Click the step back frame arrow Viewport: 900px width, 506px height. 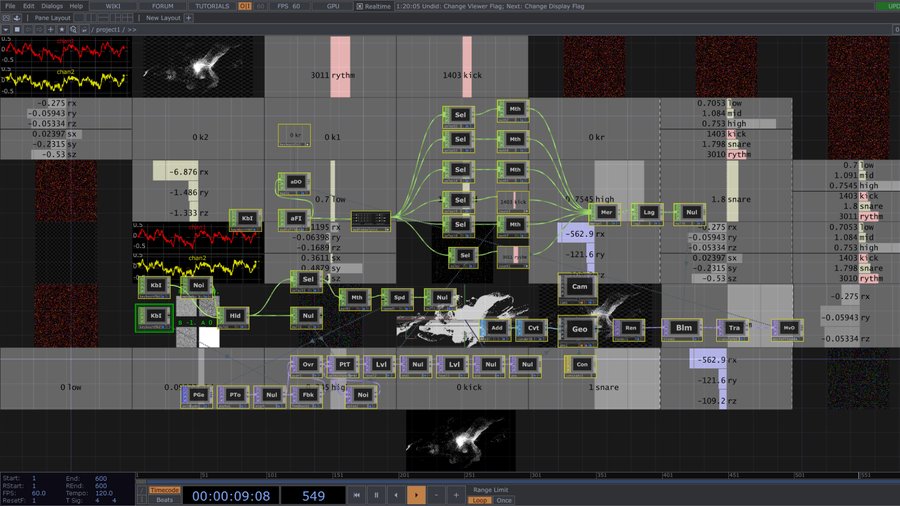(x=396, y=495)
